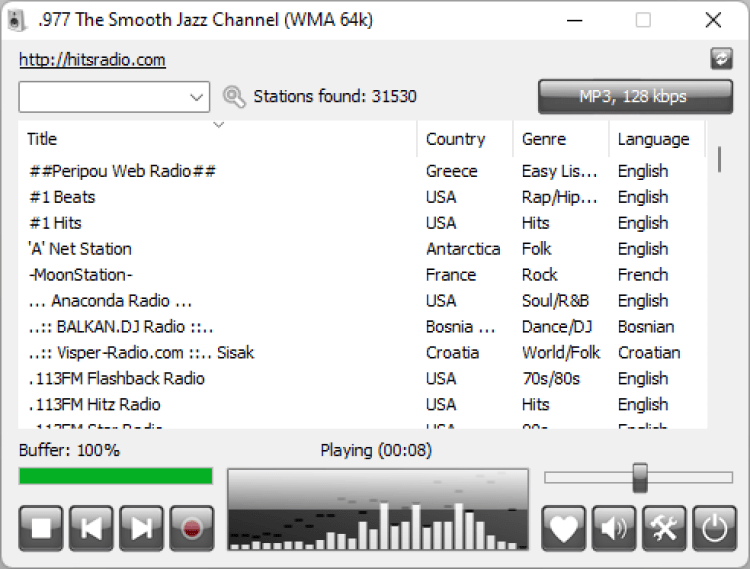The width and height of the screenshot is (750, 569).
Task: Mute sound with the speaker icon
Action: (614, 528)
